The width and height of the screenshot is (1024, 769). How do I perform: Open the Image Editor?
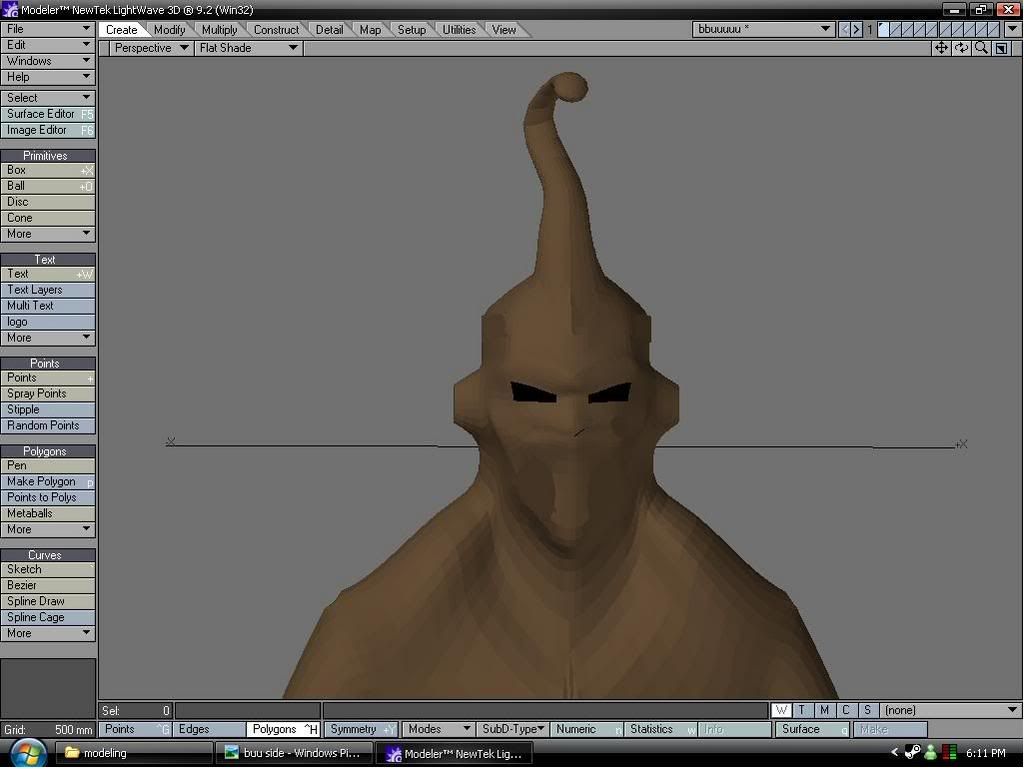tap(48, 130)
